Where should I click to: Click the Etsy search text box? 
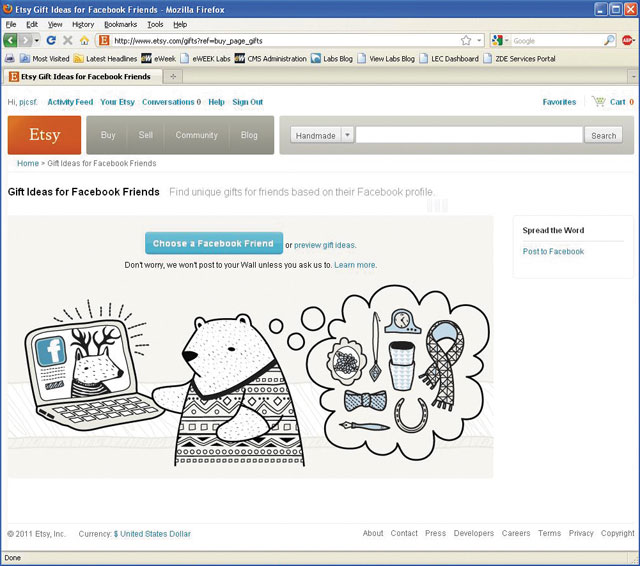tap(469, 135)
